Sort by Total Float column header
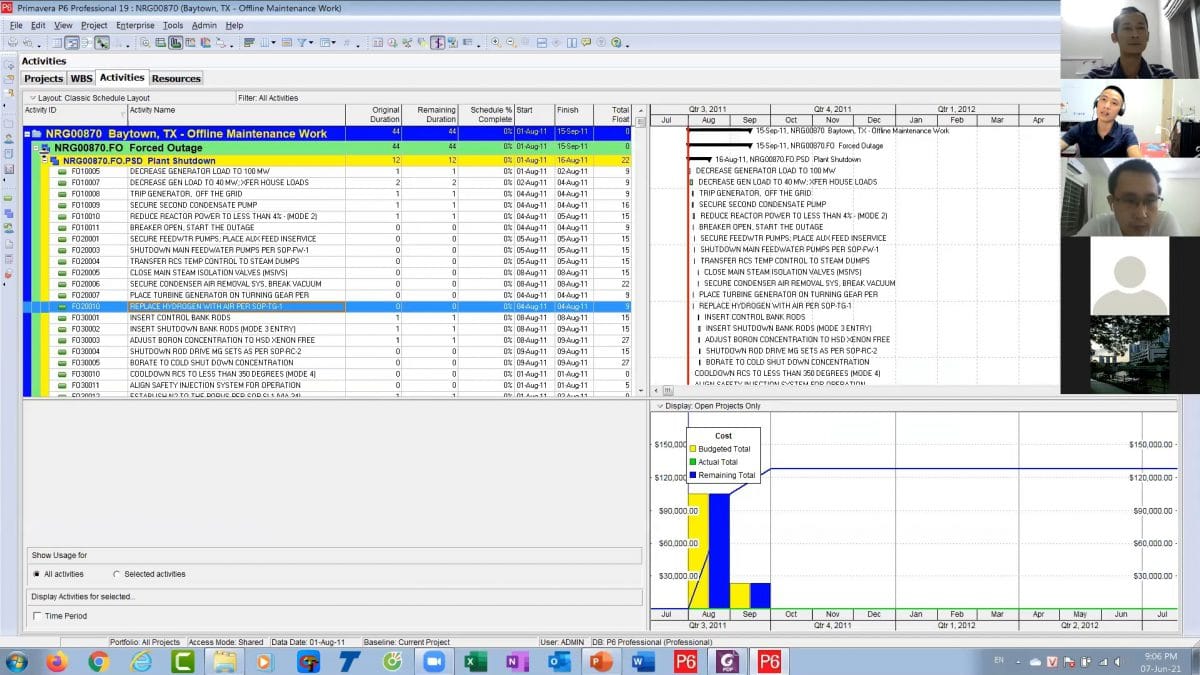1200x675 pixels. 613,115
